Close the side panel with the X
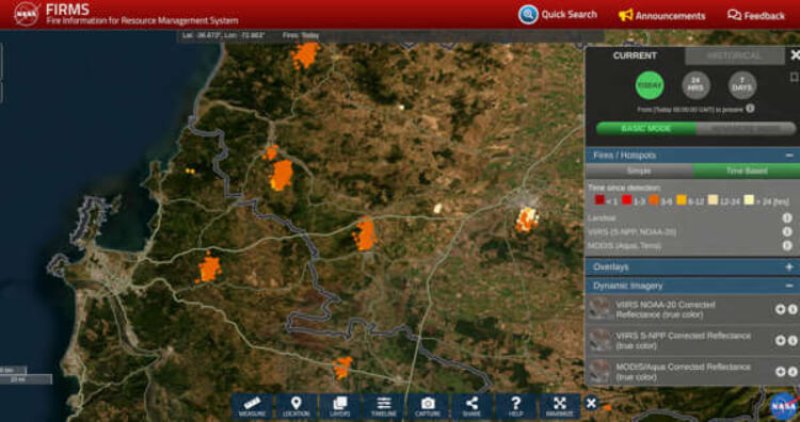 pos(794,55)
